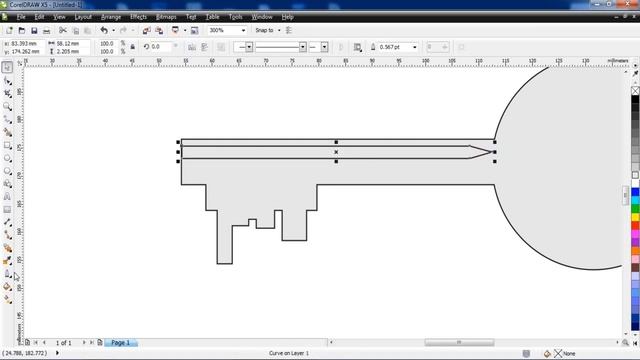The height and width of the screenshot is (360, 640).
Task: Open the File menu
Action: 21,17
